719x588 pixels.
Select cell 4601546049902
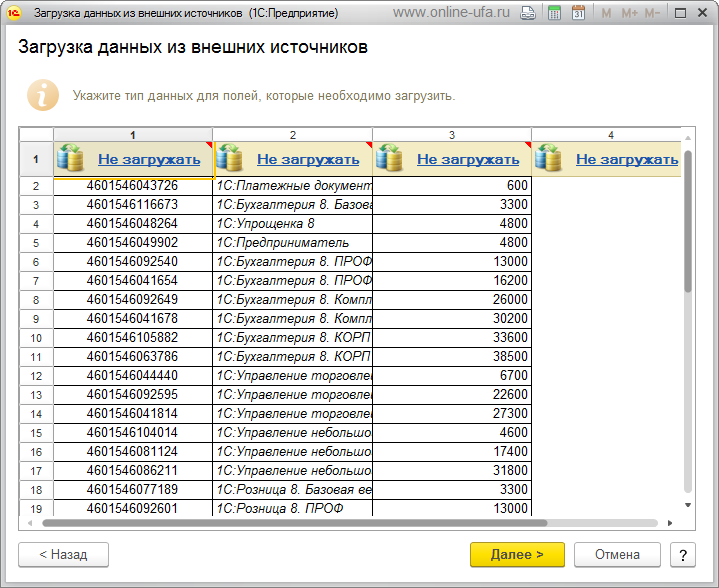click(x=133, y=243)
